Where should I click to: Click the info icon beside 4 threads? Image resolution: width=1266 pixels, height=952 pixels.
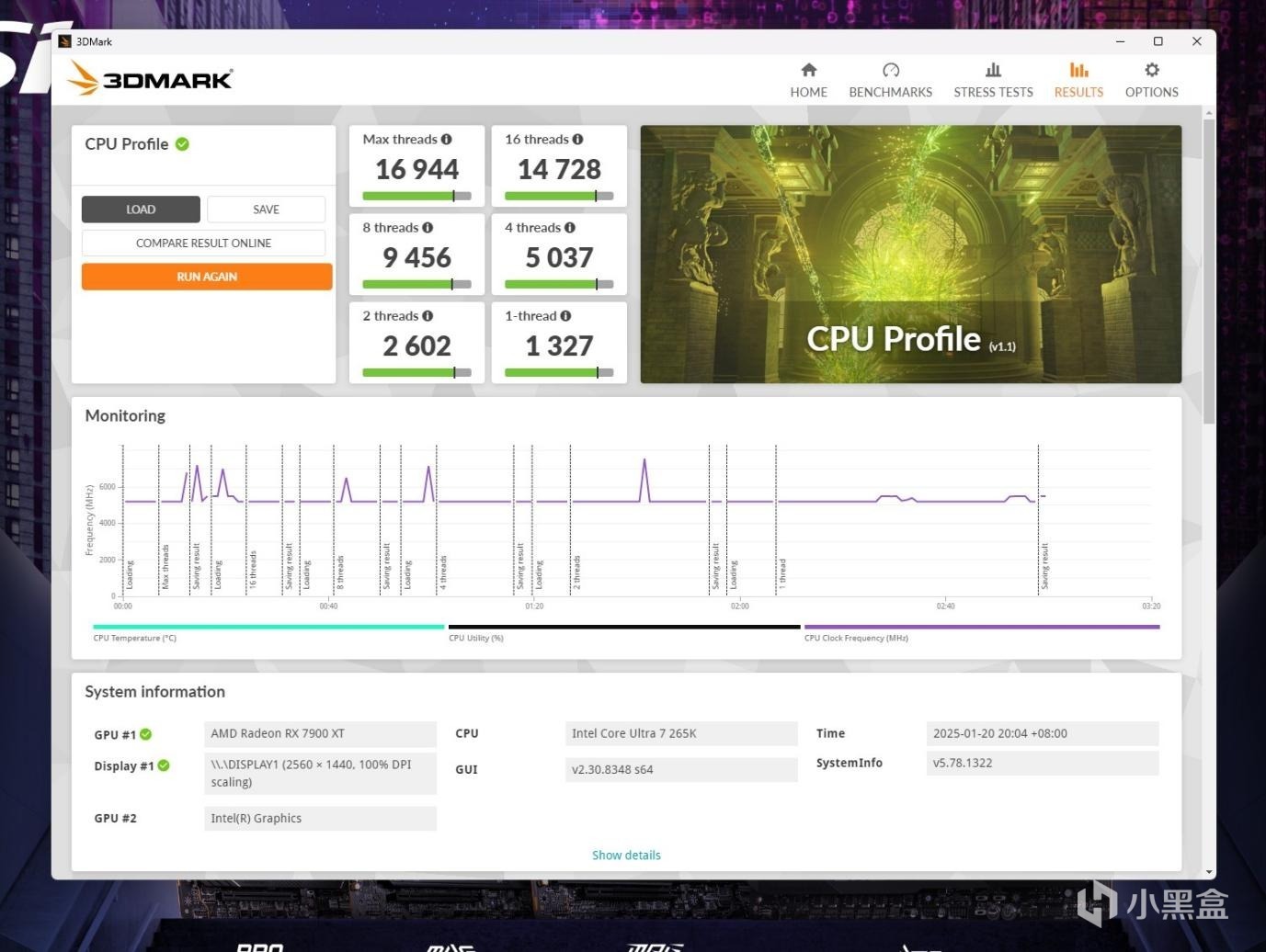point(570,228)
